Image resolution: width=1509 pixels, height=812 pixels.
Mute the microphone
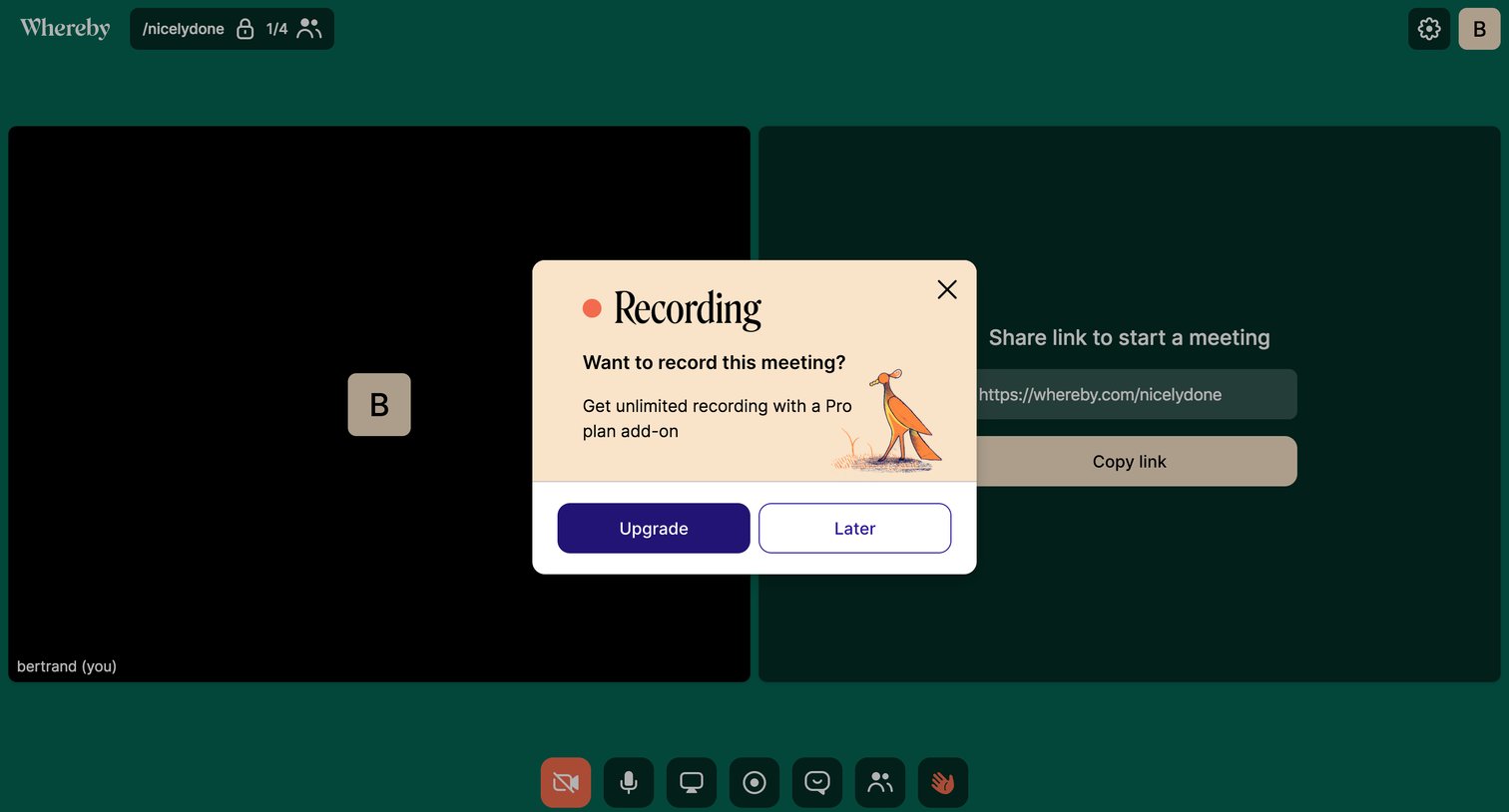(629, 782)
